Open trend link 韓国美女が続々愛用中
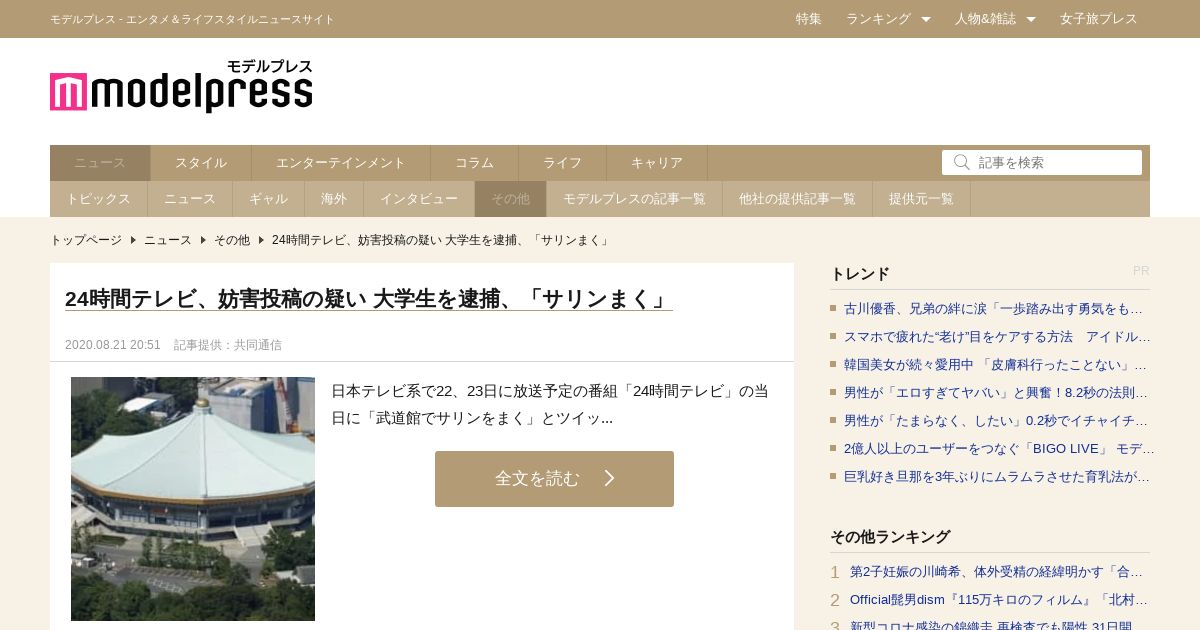The image size is (1200, 630). [x=995, y=365]
